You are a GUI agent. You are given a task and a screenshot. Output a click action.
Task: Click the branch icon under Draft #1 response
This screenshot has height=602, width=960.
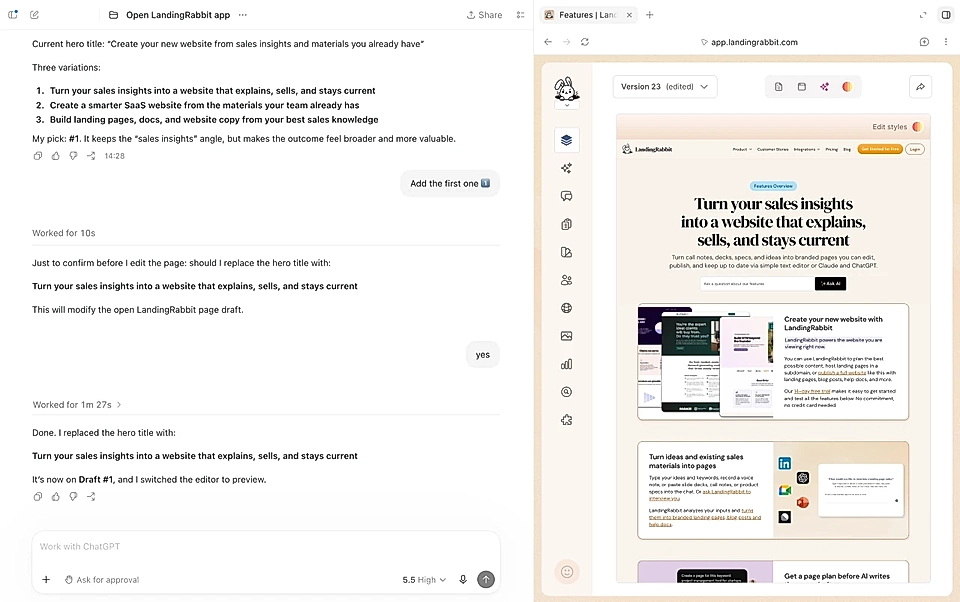click(x=91, y=497)
